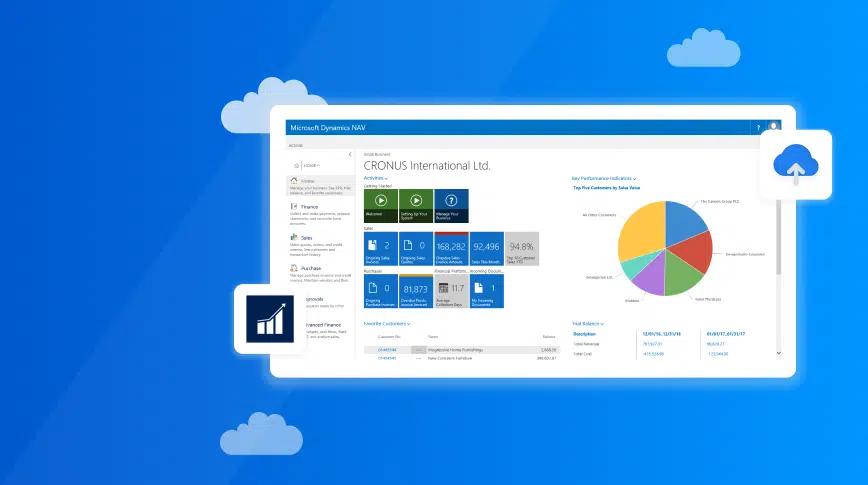Click the Balance column header in customers list
Screen dimensions: 868x485
(x=549, y=337)
